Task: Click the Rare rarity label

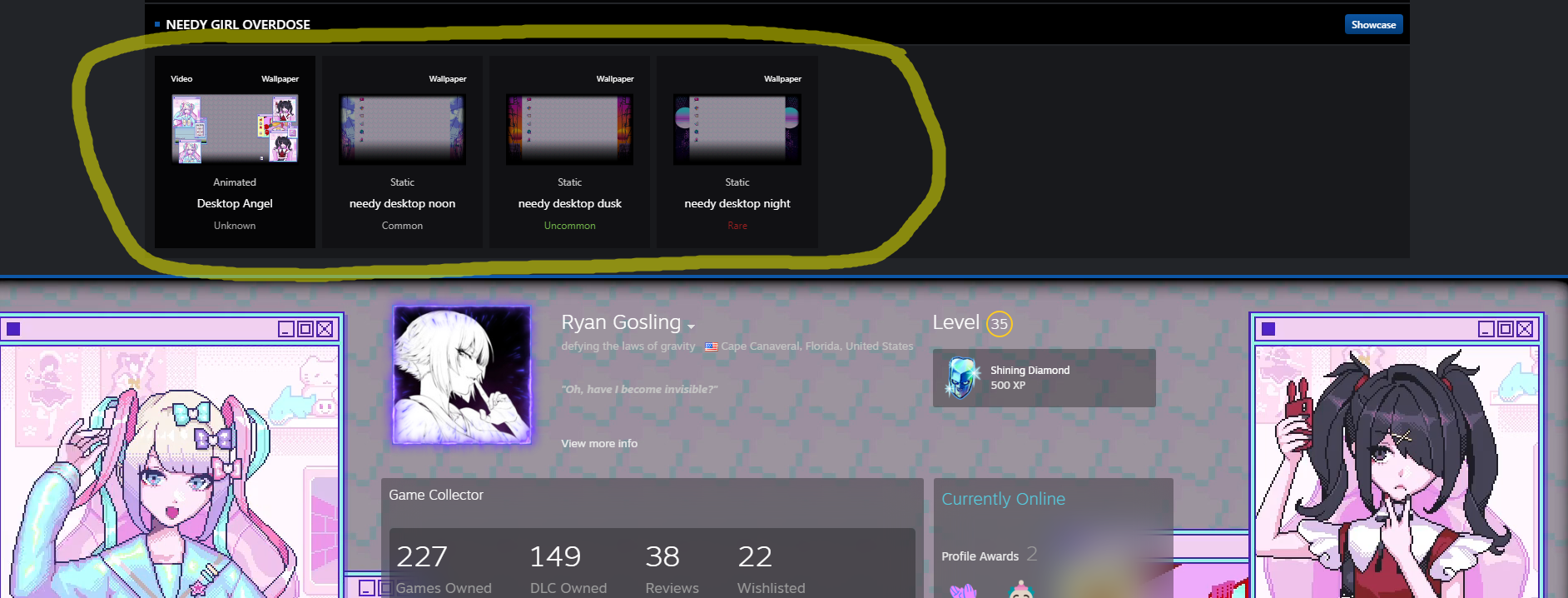Action: click(737, 226)
